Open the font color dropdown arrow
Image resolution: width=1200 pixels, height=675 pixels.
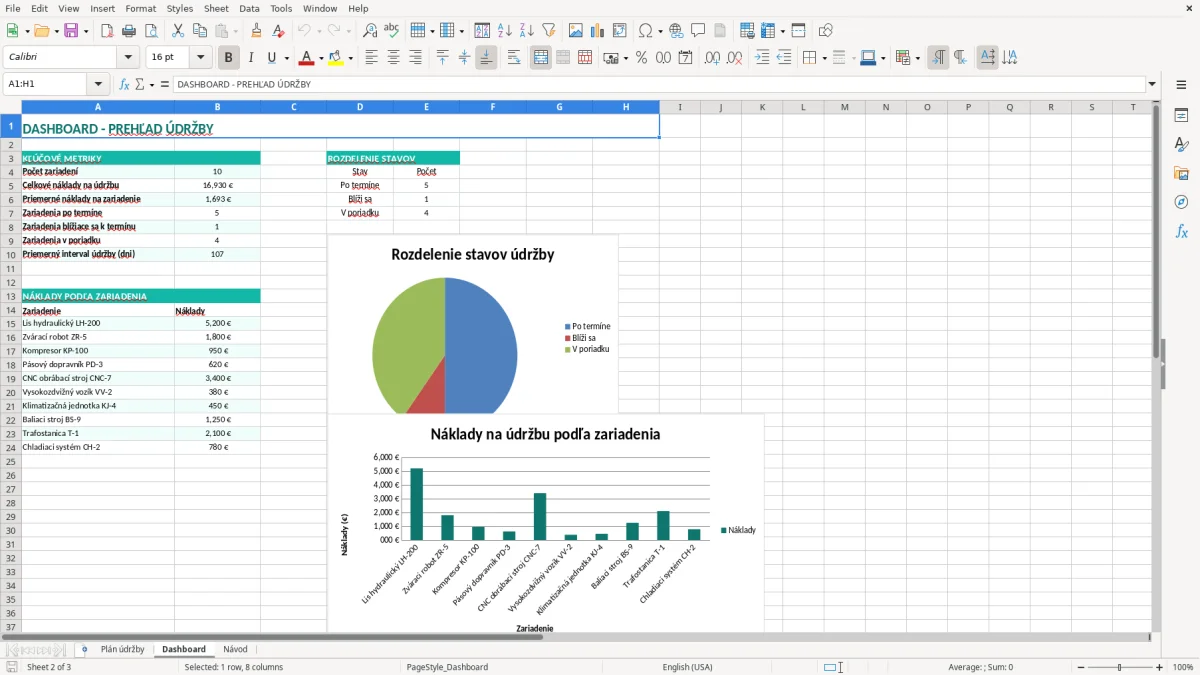[x=321, y=58]
